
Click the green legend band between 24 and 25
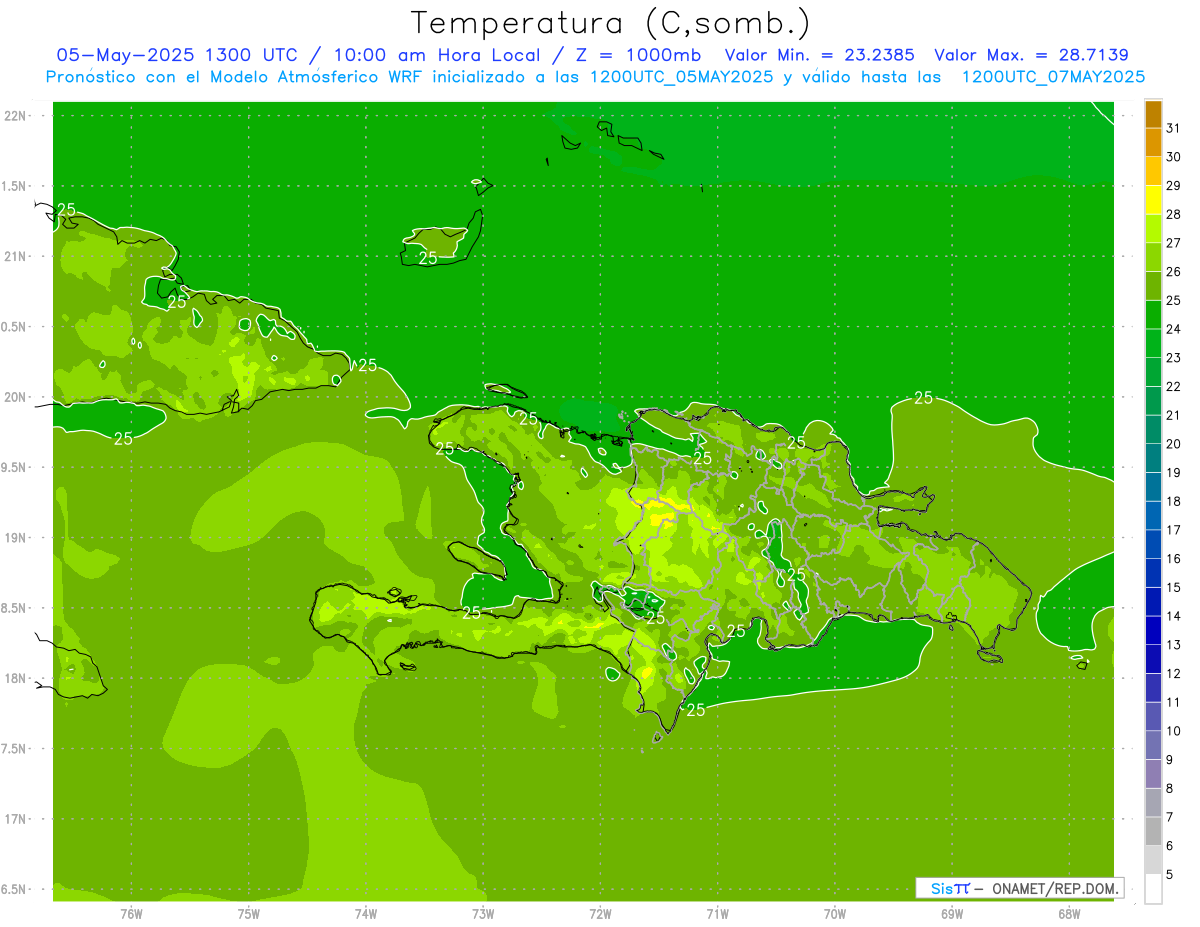point(1153,314)
